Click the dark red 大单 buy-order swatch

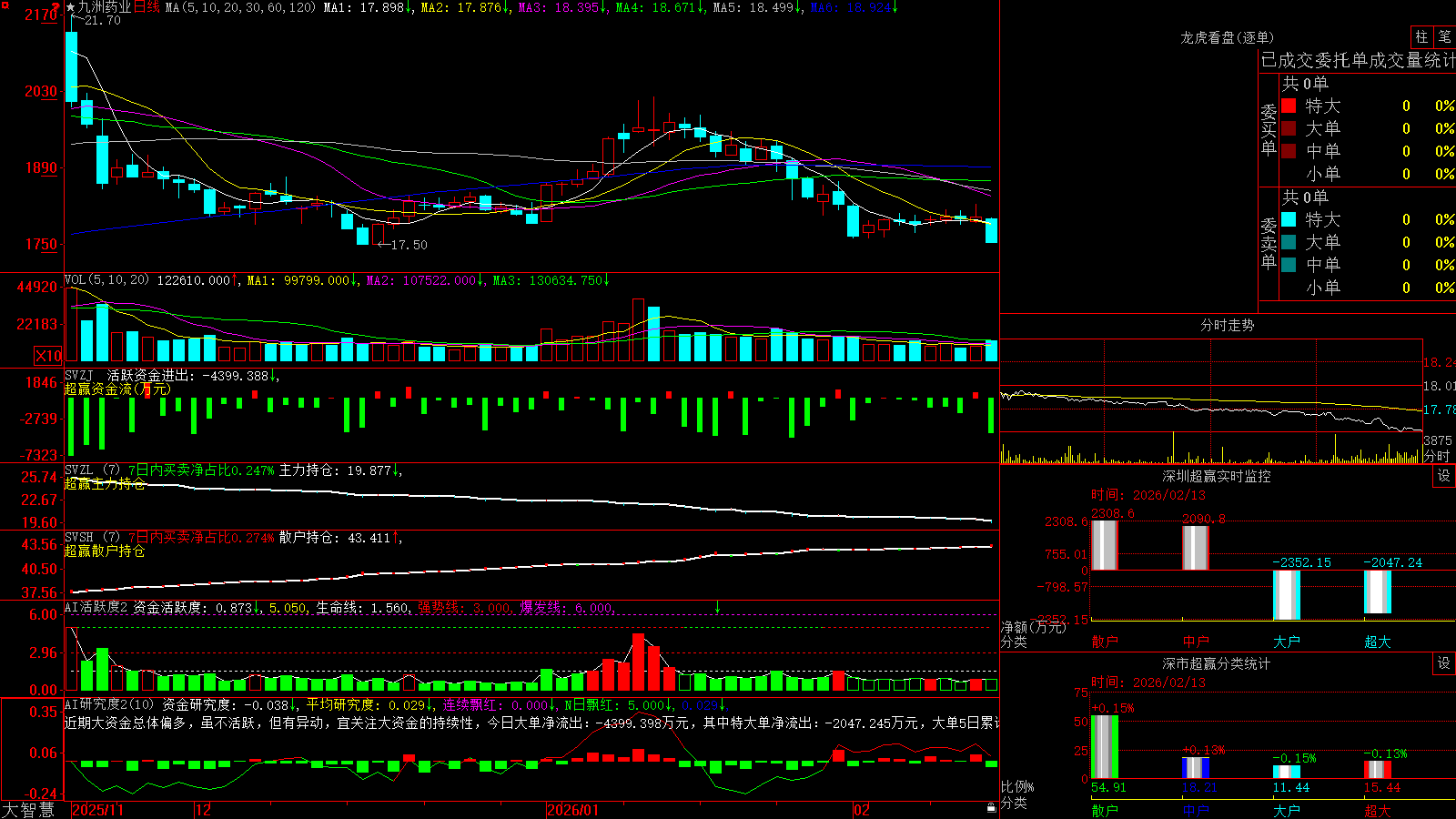coord(1289,128)
